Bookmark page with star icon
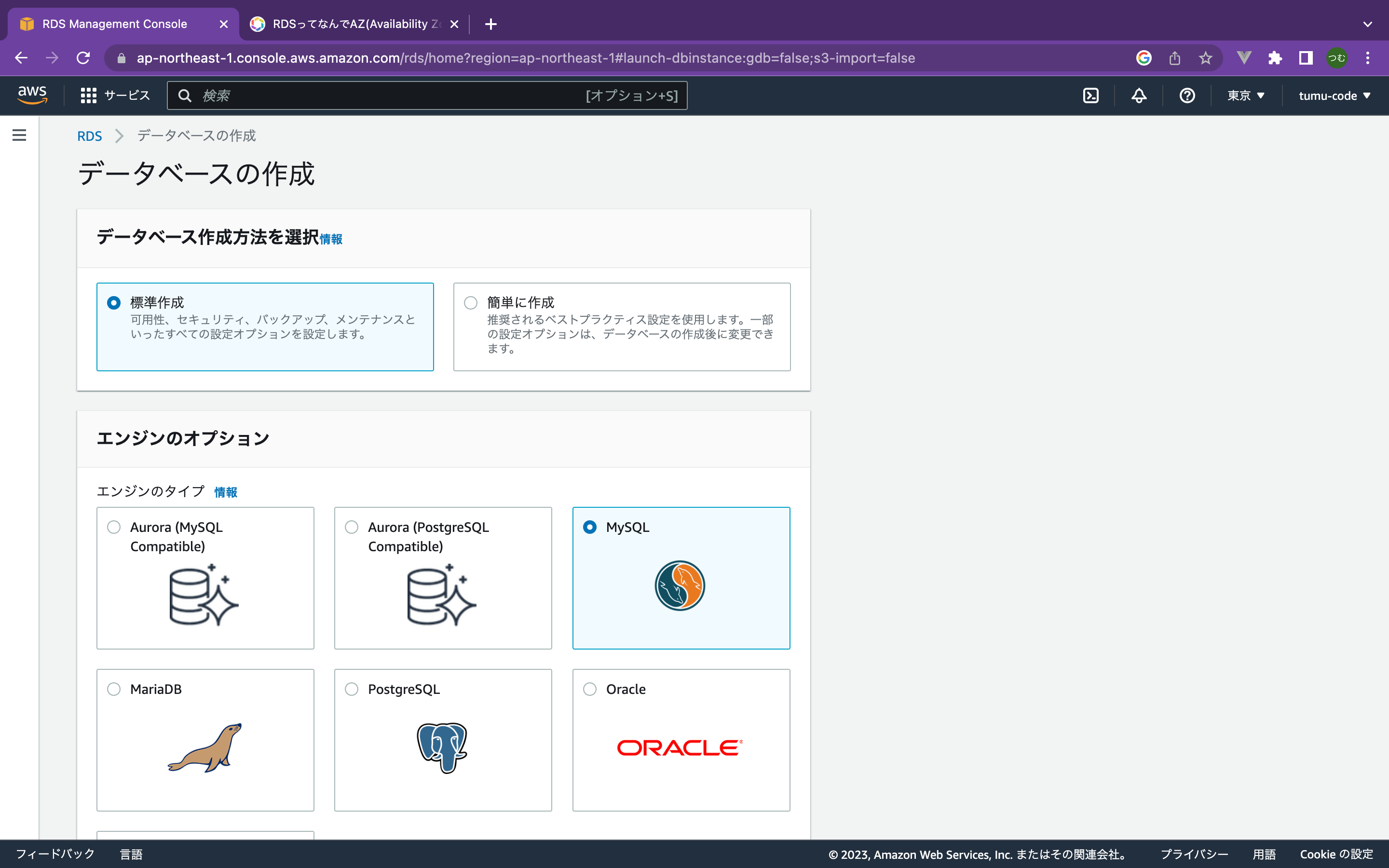This screenshot has height=868, width=1389. coord(1205,58)
